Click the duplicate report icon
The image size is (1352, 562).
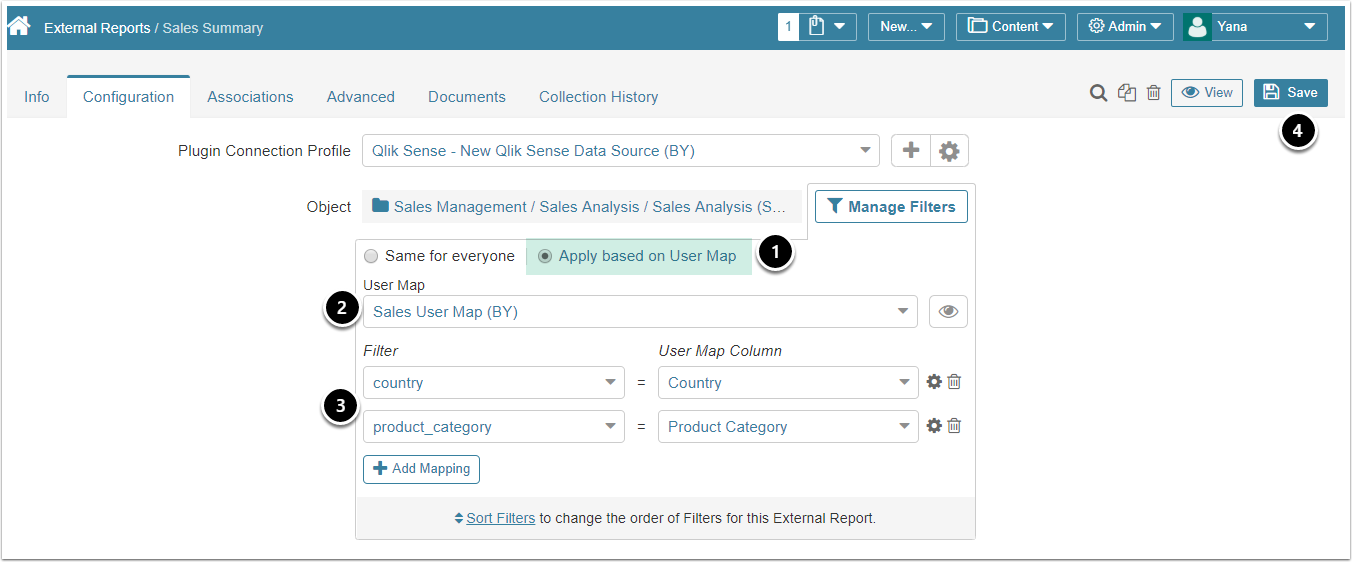1127,93
